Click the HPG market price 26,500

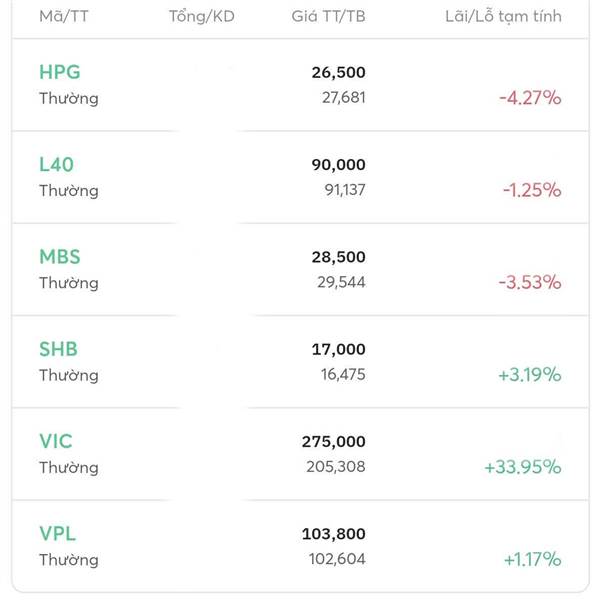point(338,72)
